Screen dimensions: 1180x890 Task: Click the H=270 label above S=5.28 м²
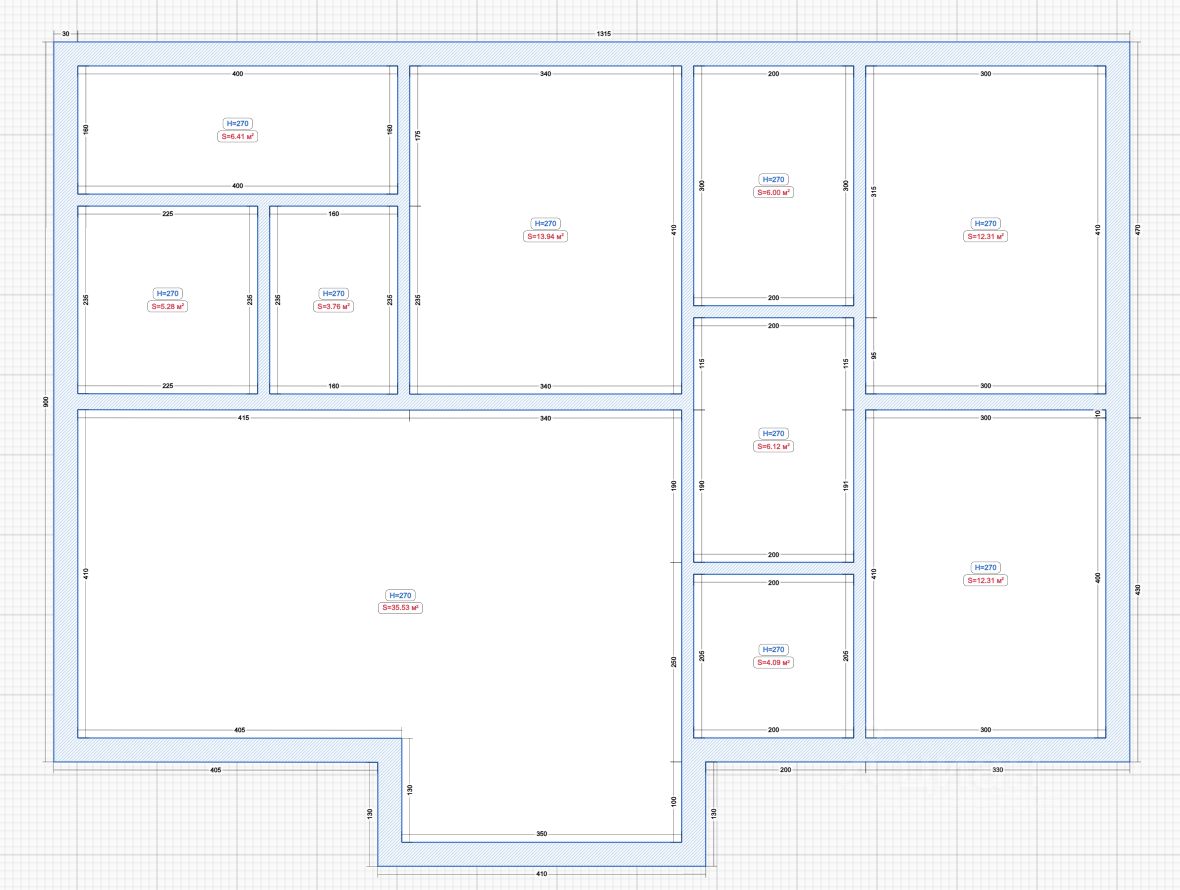point(167,293)
